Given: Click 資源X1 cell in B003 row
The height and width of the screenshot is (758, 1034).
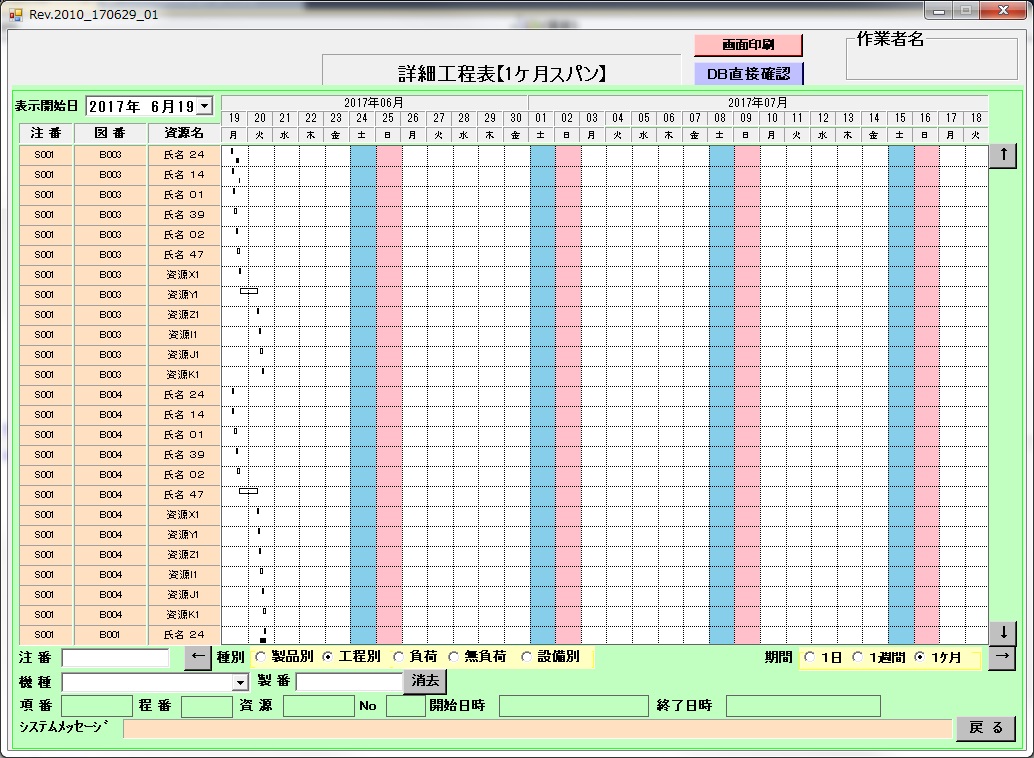Looking at the screenshot, I should (184, 275).
